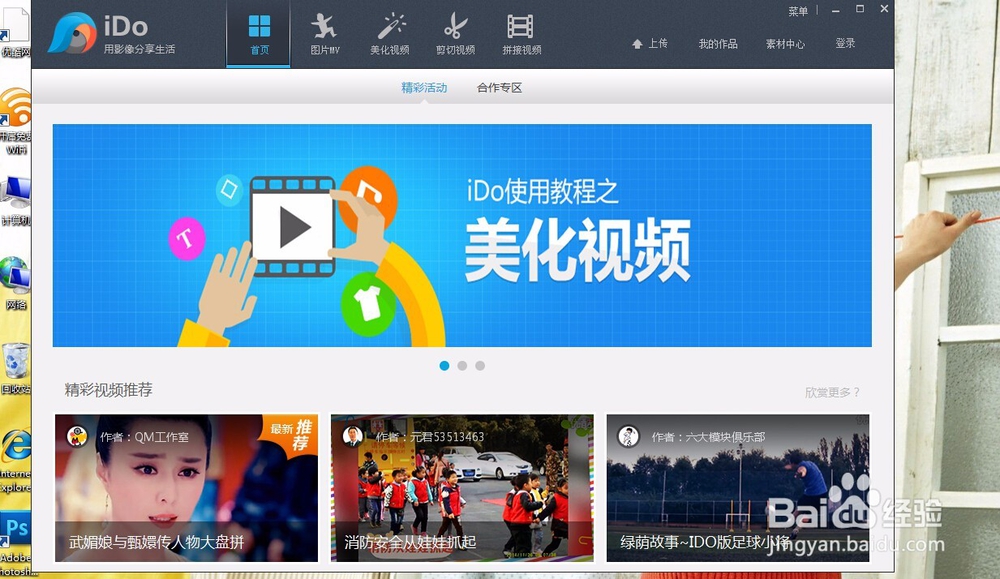Open the 美化视频 magic wand tool
The width and height of the screenshot is (1000, 579).
click(x=390, y=34)
